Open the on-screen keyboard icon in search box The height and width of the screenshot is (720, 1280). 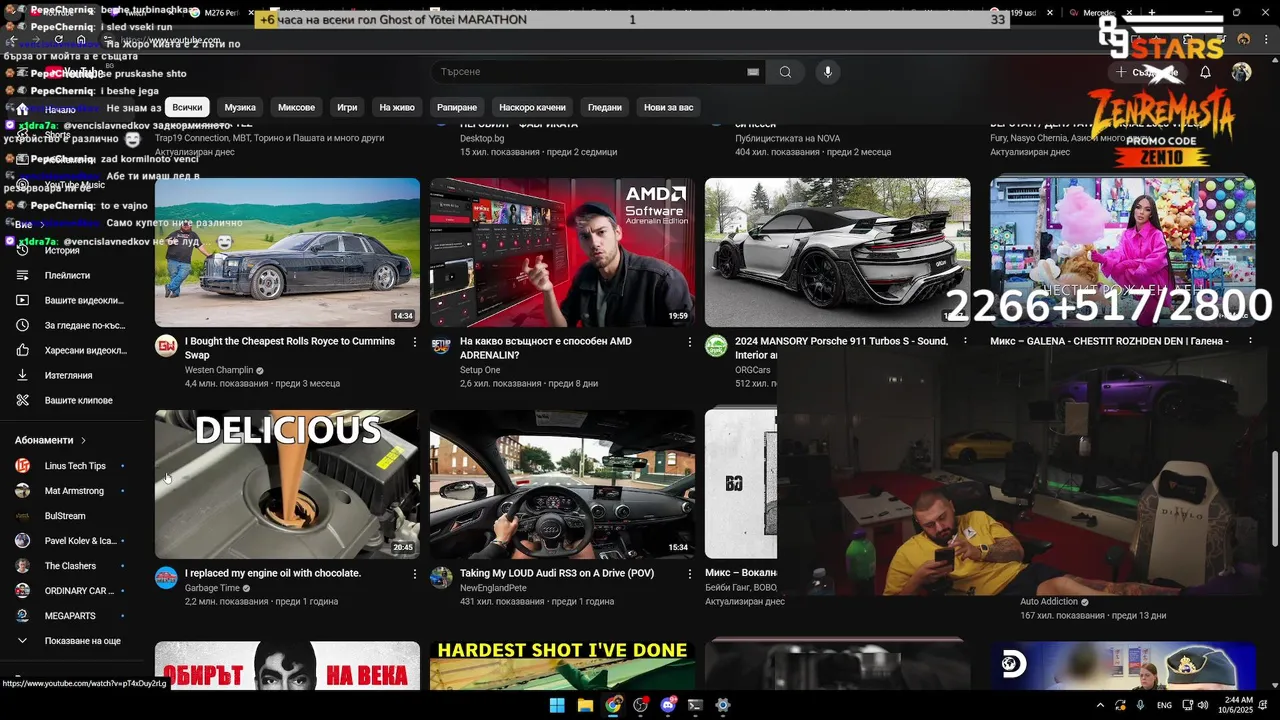[x=753, y=72]
